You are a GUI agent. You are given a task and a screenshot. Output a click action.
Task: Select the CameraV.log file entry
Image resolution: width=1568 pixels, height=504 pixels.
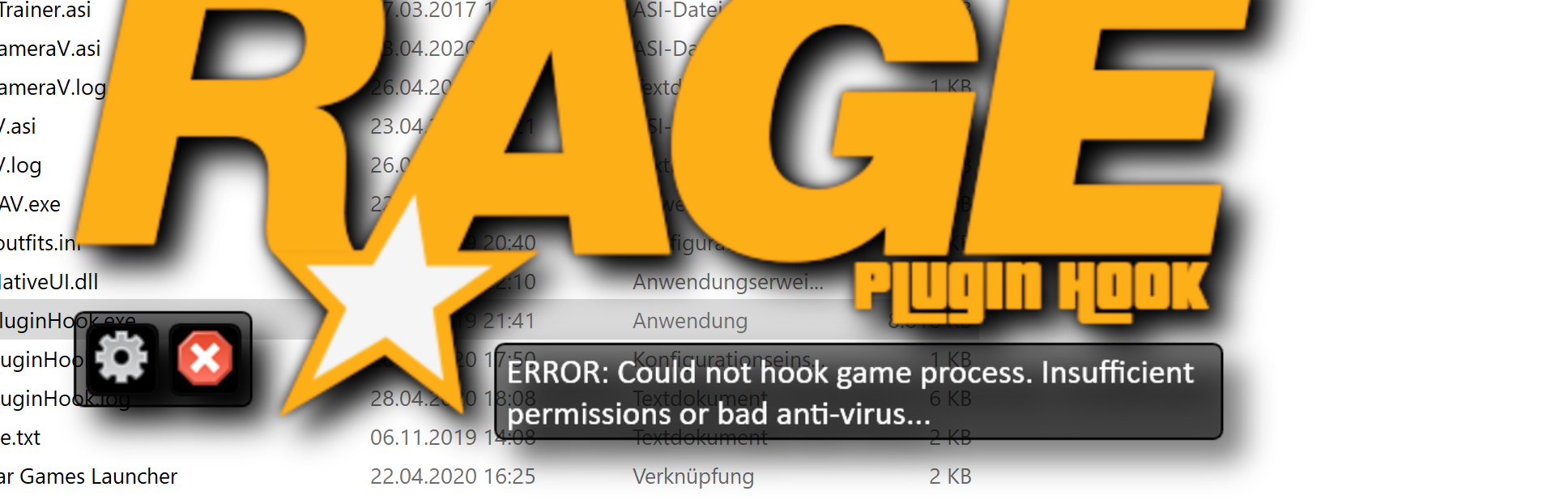(53, 88)
